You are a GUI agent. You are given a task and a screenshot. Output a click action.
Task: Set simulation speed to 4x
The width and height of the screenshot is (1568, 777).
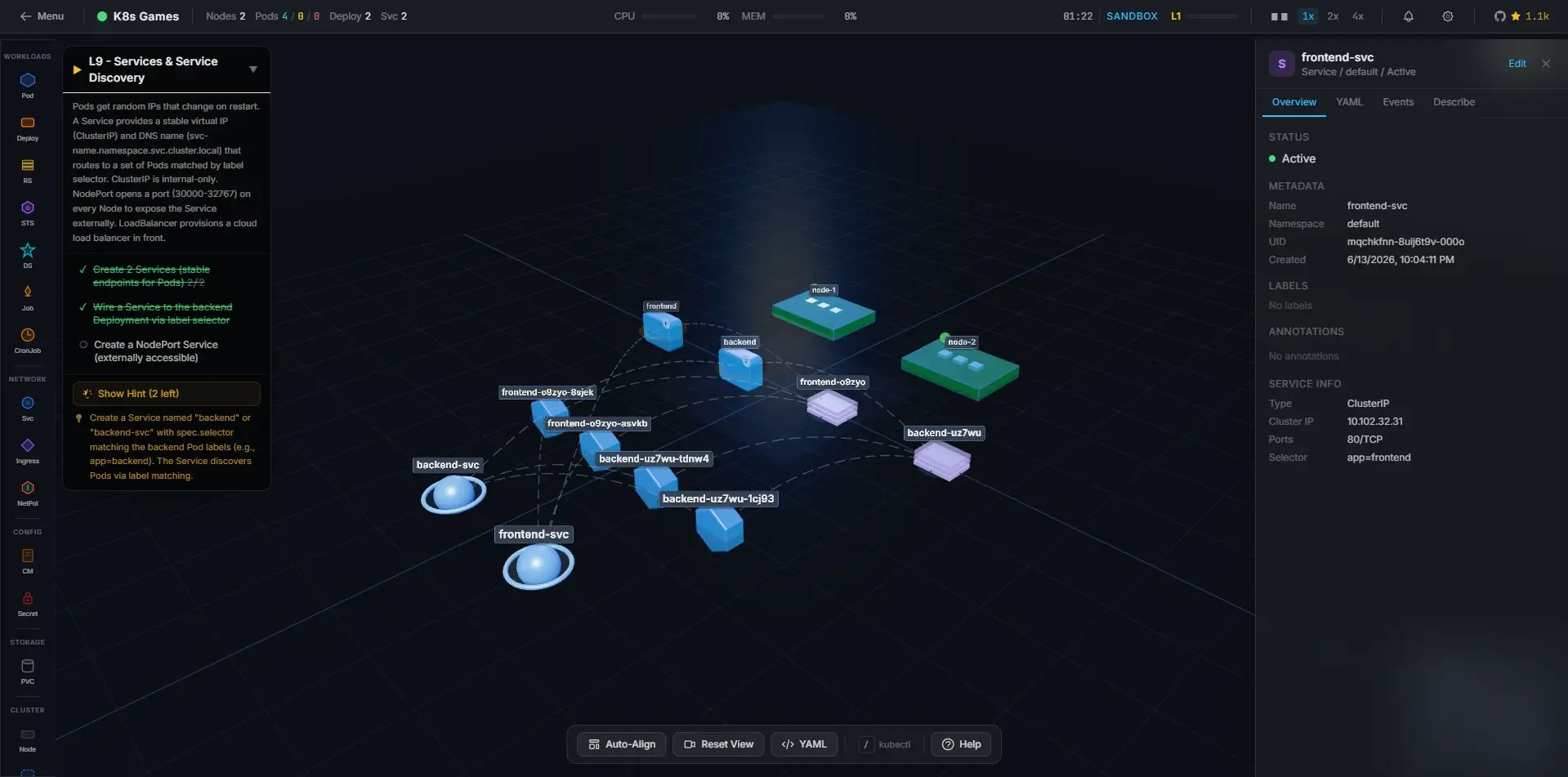click(1358, 16)
